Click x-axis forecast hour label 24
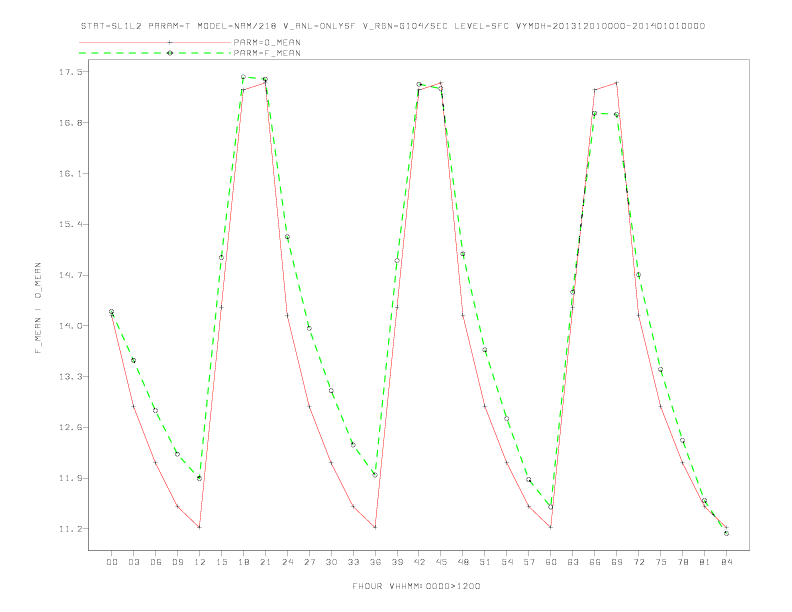 [287, 562]
